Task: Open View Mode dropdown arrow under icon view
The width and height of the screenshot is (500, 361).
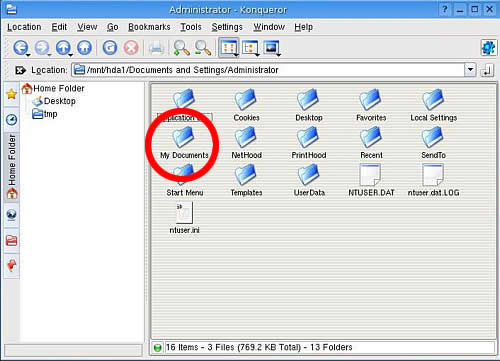Action: (236, 54)
